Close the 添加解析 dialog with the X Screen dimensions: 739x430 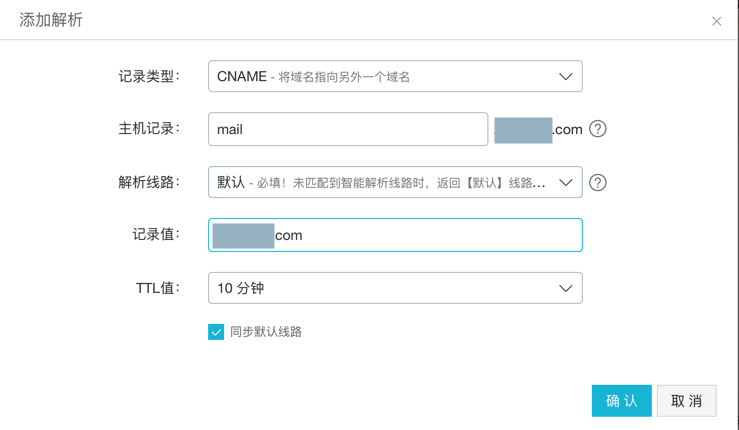(716, 21)
